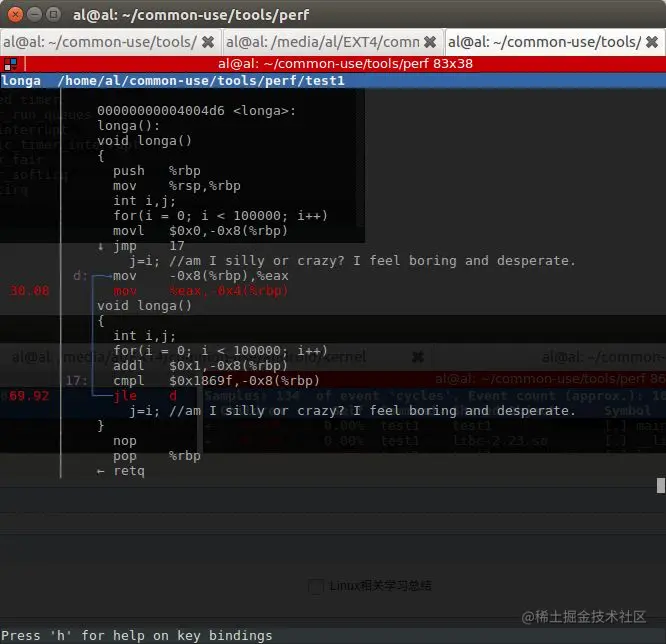This screenshot has width=666, height=644.
Task: Select 'pop %rbp' instruction
Action: (157, 456)
